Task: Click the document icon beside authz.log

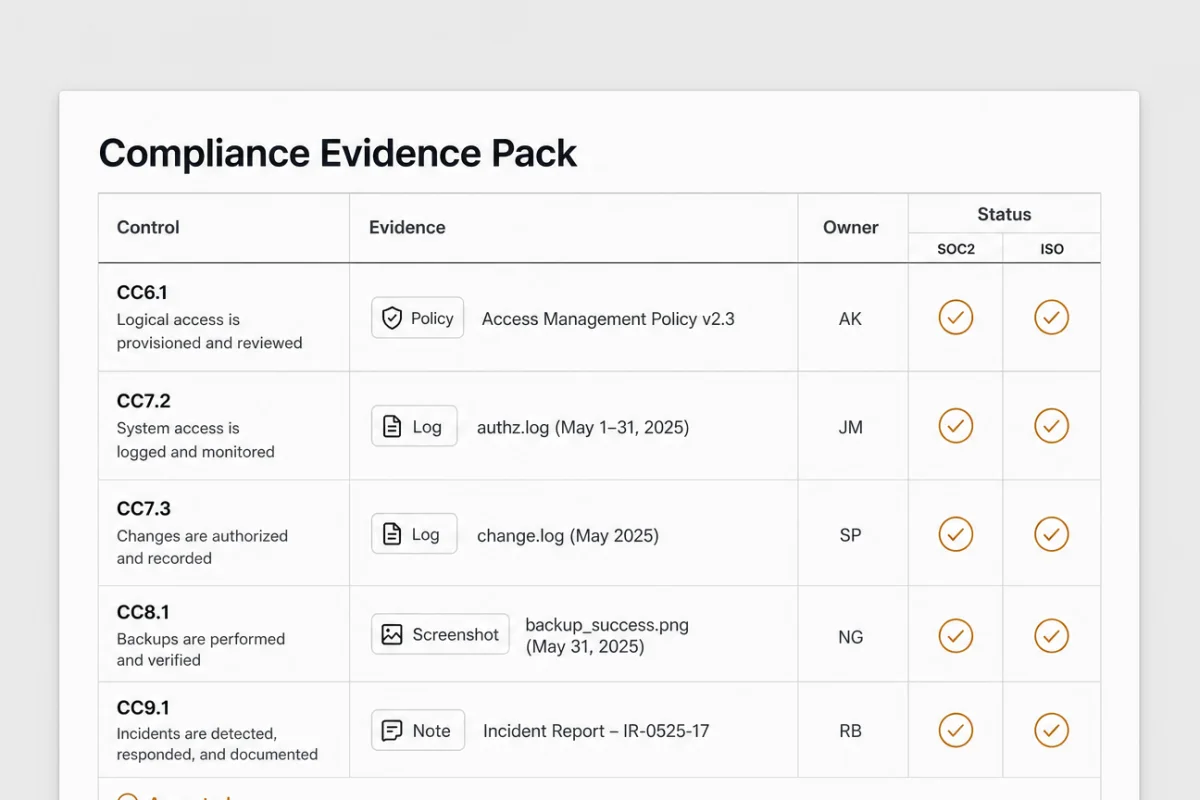Action: coord(392,427)
